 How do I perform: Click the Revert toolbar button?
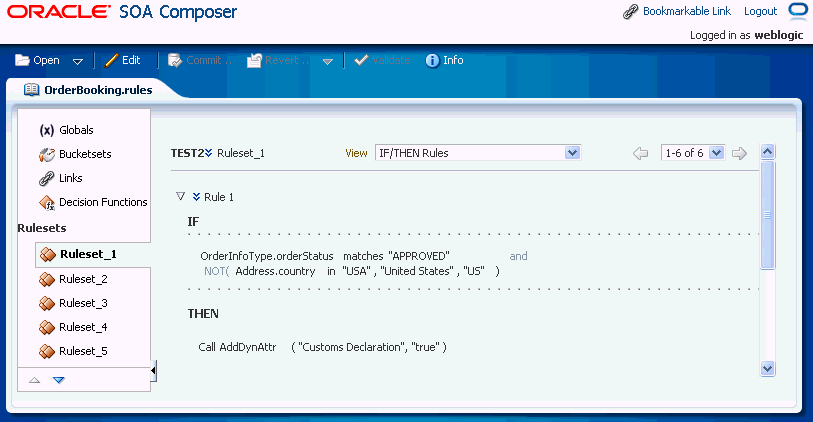point(277,60)
